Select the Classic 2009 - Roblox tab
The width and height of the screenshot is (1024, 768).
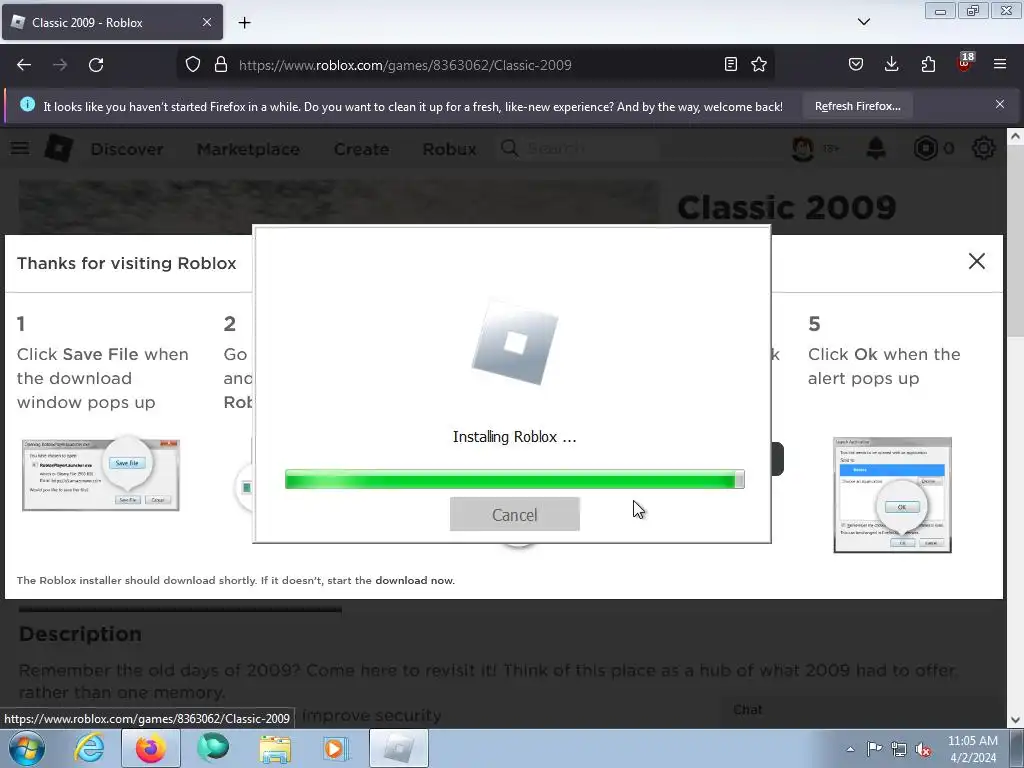(112, 22)
